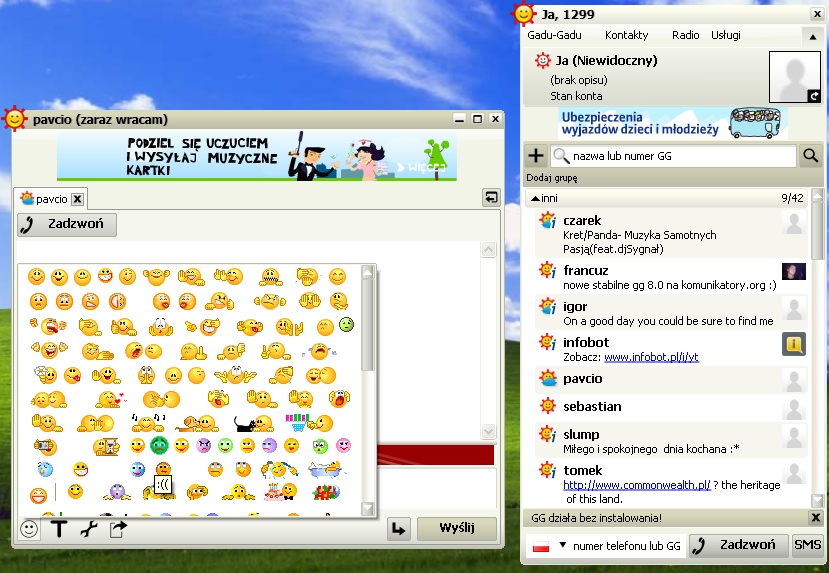The width and height of the screenshot is (829, 573).
Task: Focus the nazwa lub numer GG search field
Action: (x=674, y=156)
